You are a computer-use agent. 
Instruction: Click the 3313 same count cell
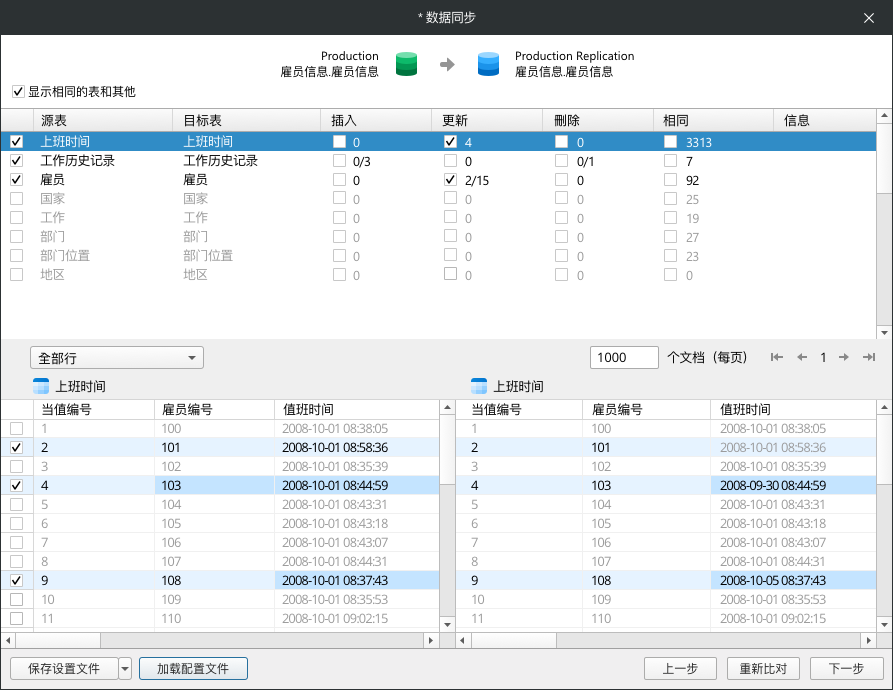click(x=699, y=142)
